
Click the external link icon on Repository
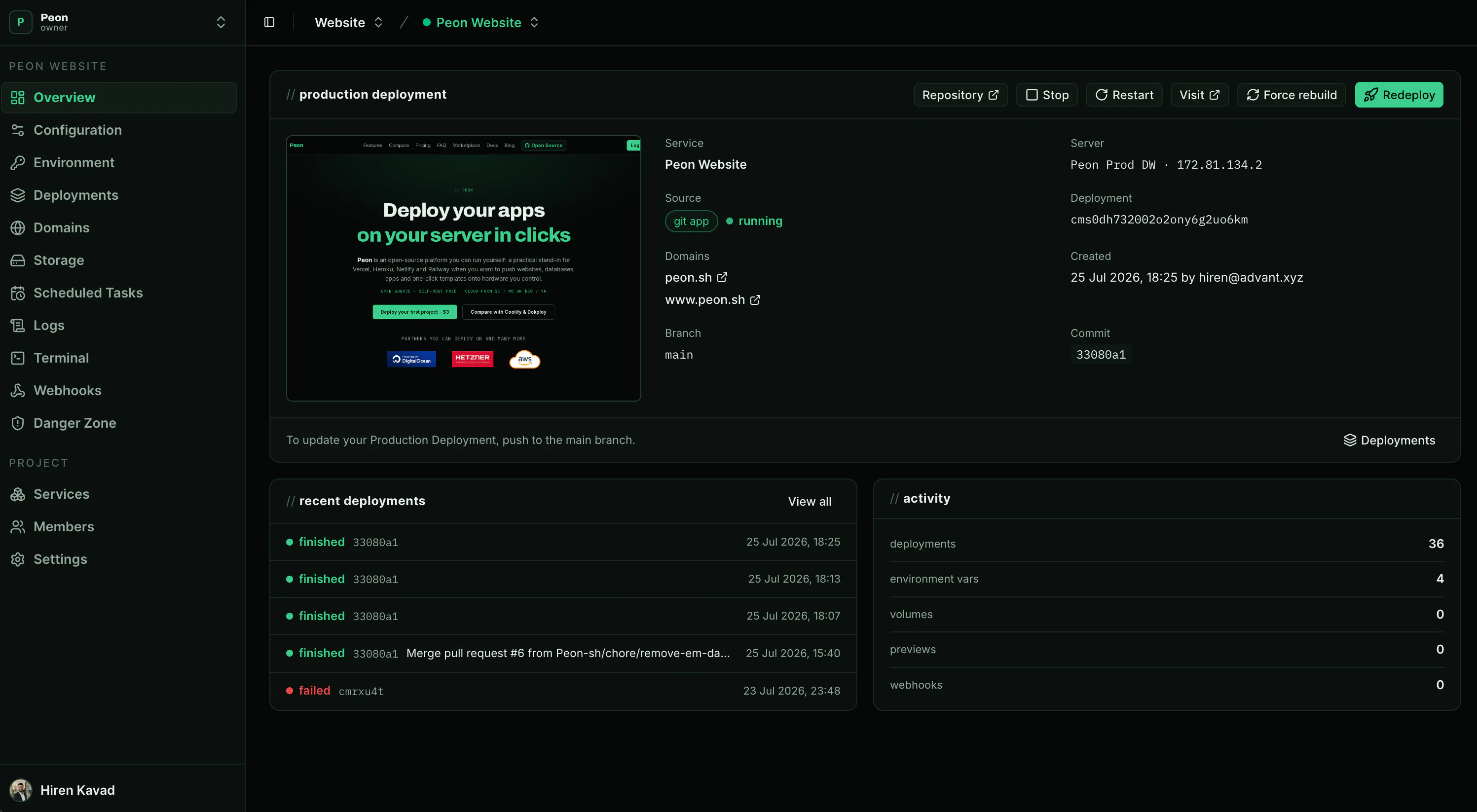point(994,95)
